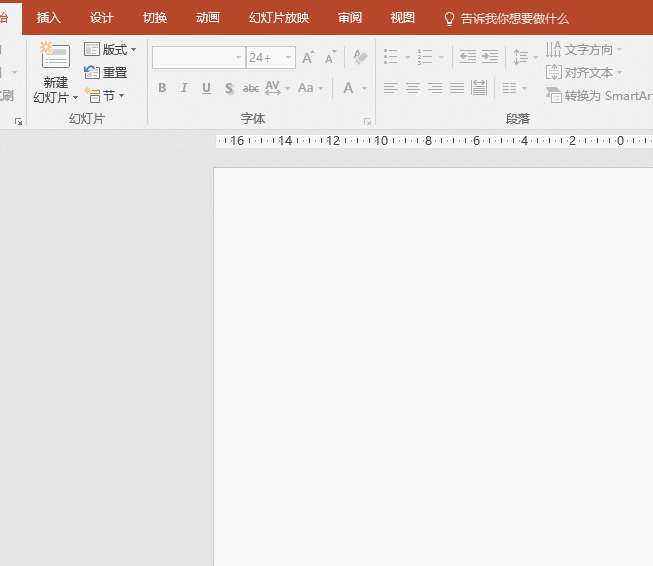Apply text shadow effect
This screenshot has width=653, height=566.
pyautogui.click(x=229, y=89)
